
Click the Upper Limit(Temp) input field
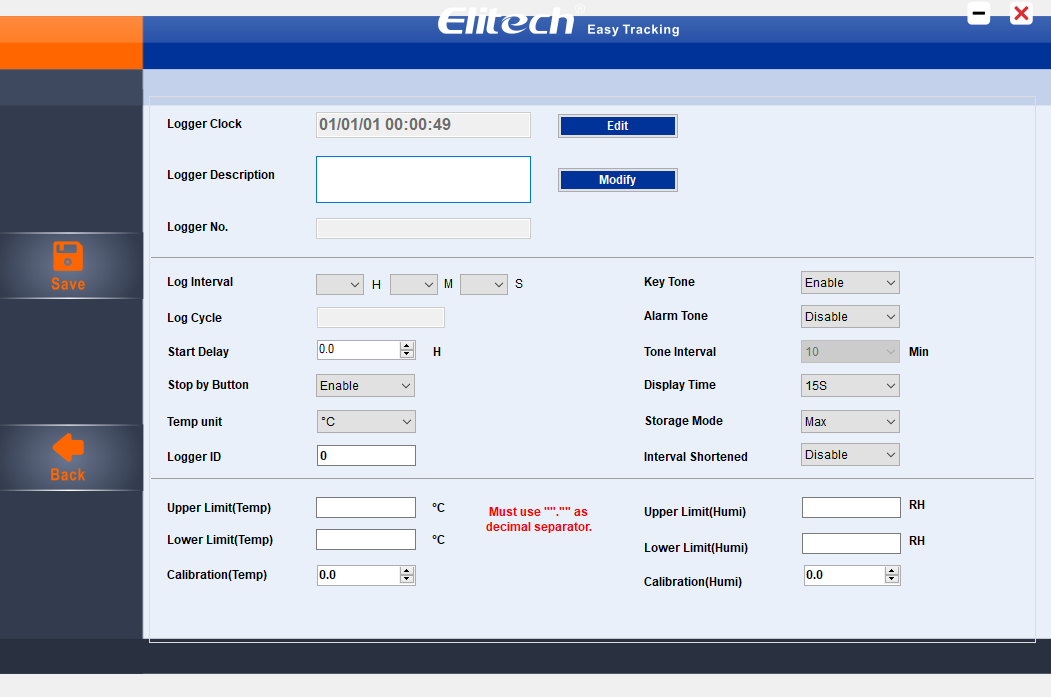[x=366, y=508]
